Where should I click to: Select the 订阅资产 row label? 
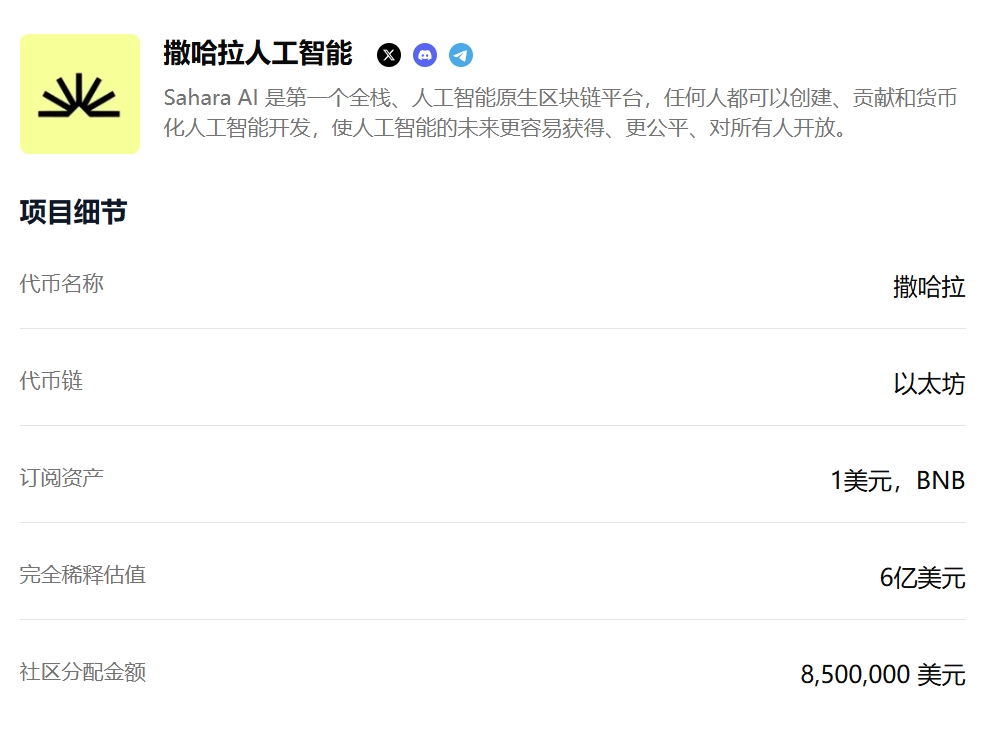click(62, 477)
